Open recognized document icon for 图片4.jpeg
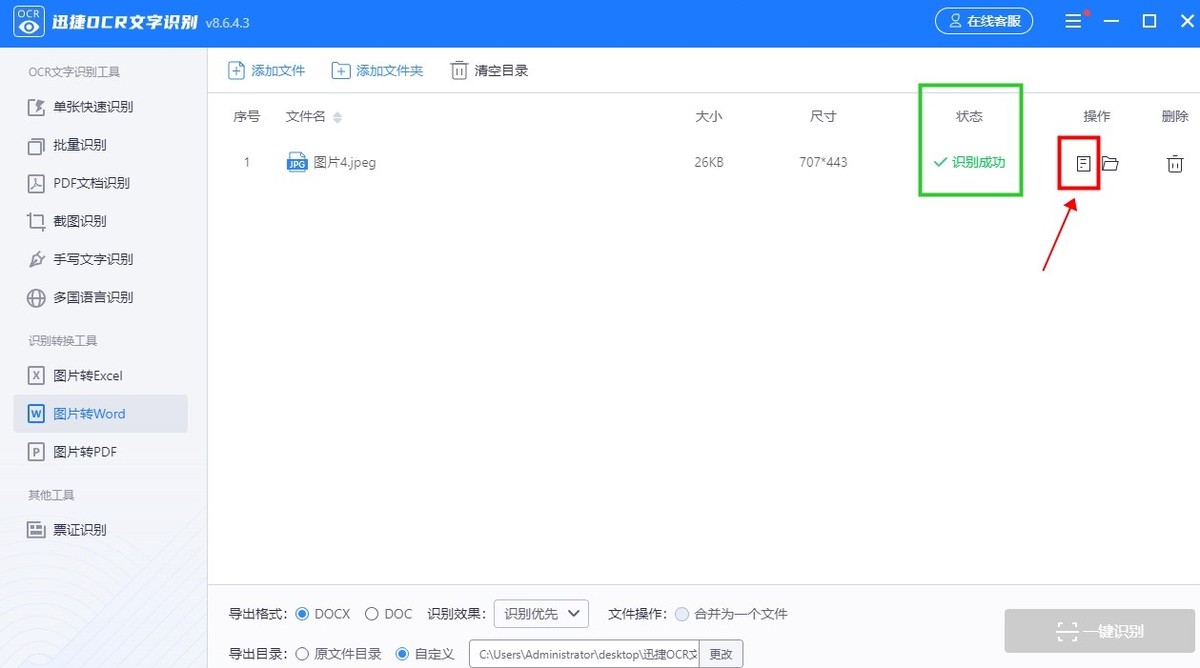 tap(1083, 163)
